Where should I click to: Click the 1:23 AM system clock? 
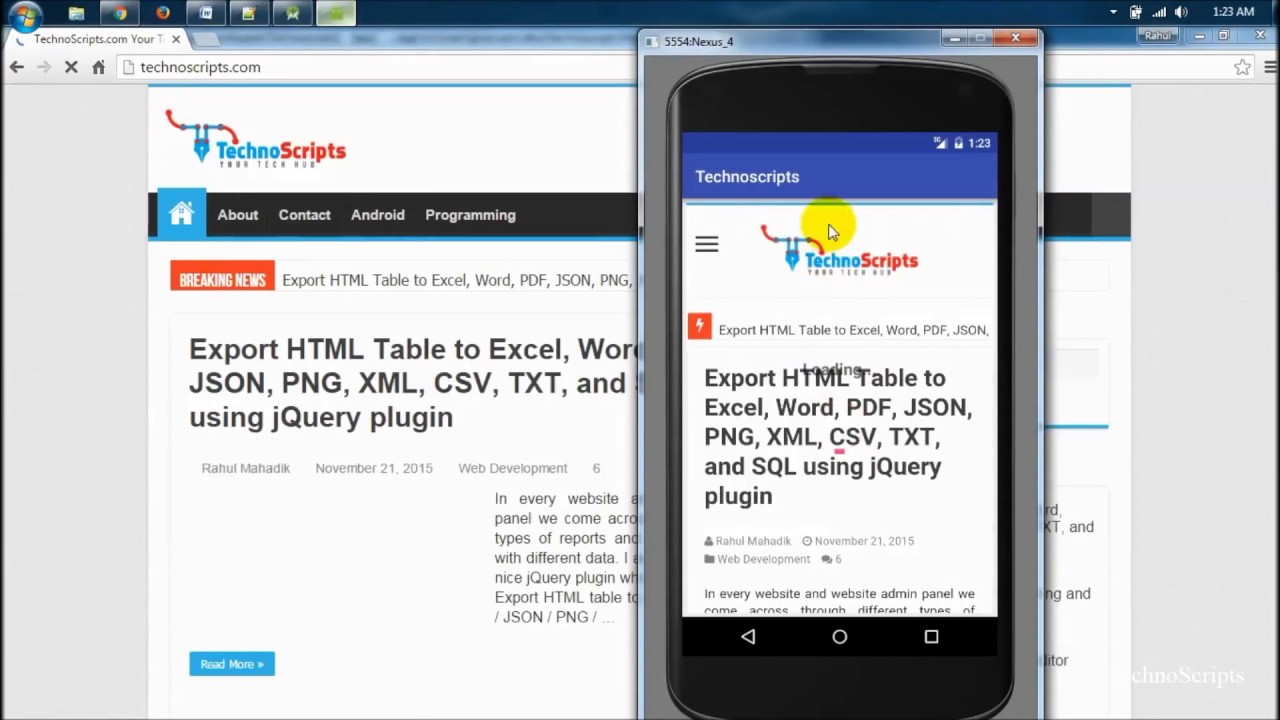click(x=1232, y=12)
